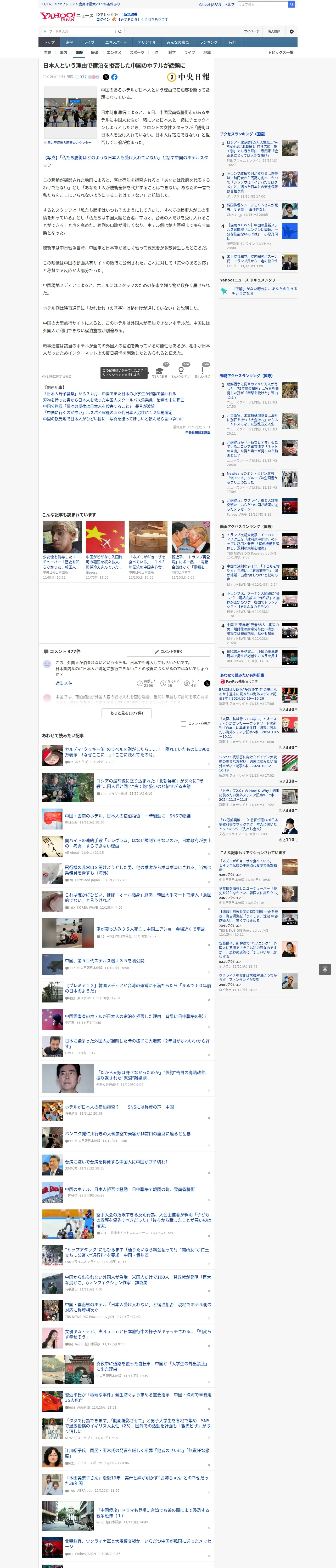Viewport: 336px width, 1568px height.
Task: Select the ランキング navigation tab
Action: click(209, 43)
